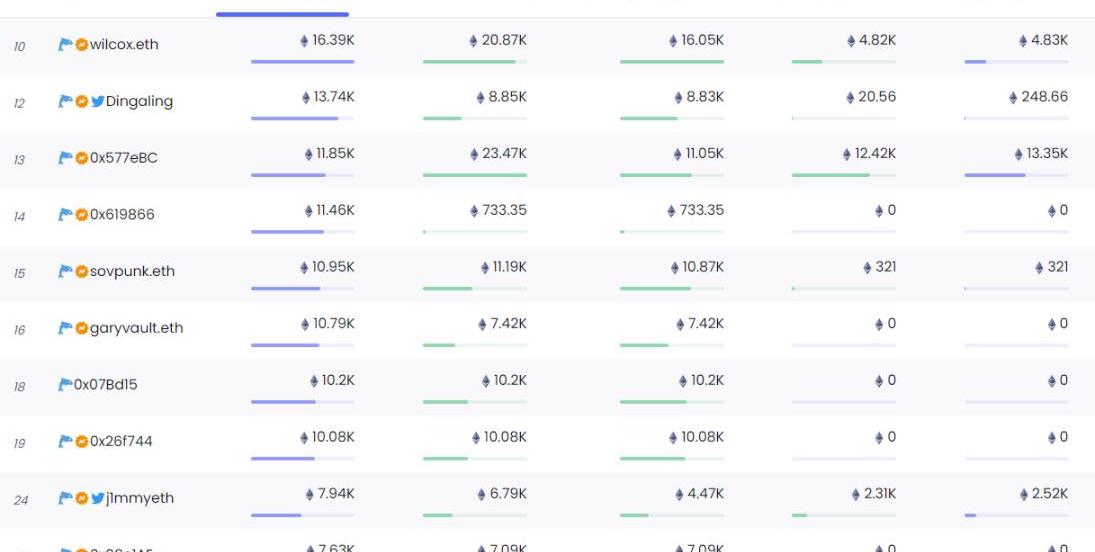This screenshot has height=552, width=1095.
Task: Open the Dingaling trader profile
Action: click(x=139, y=101)
